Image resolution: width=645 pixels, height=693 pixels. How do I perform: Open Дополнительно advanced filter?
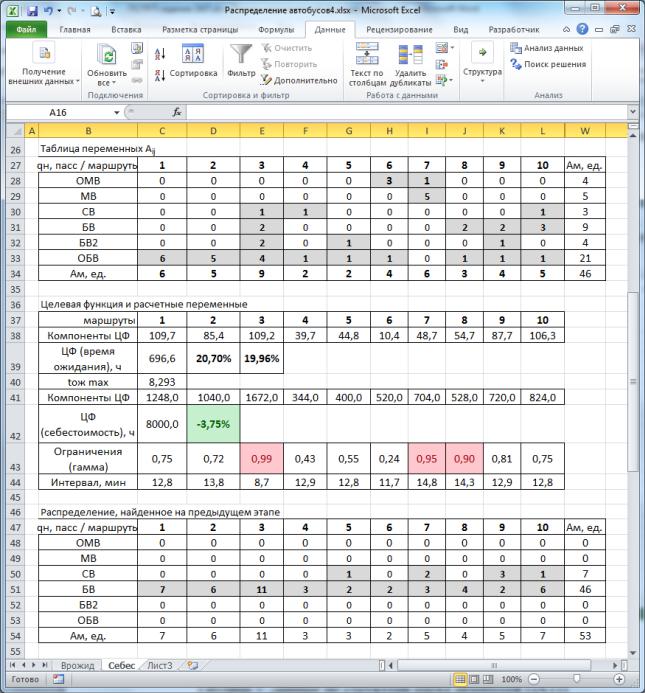point(299,80)
